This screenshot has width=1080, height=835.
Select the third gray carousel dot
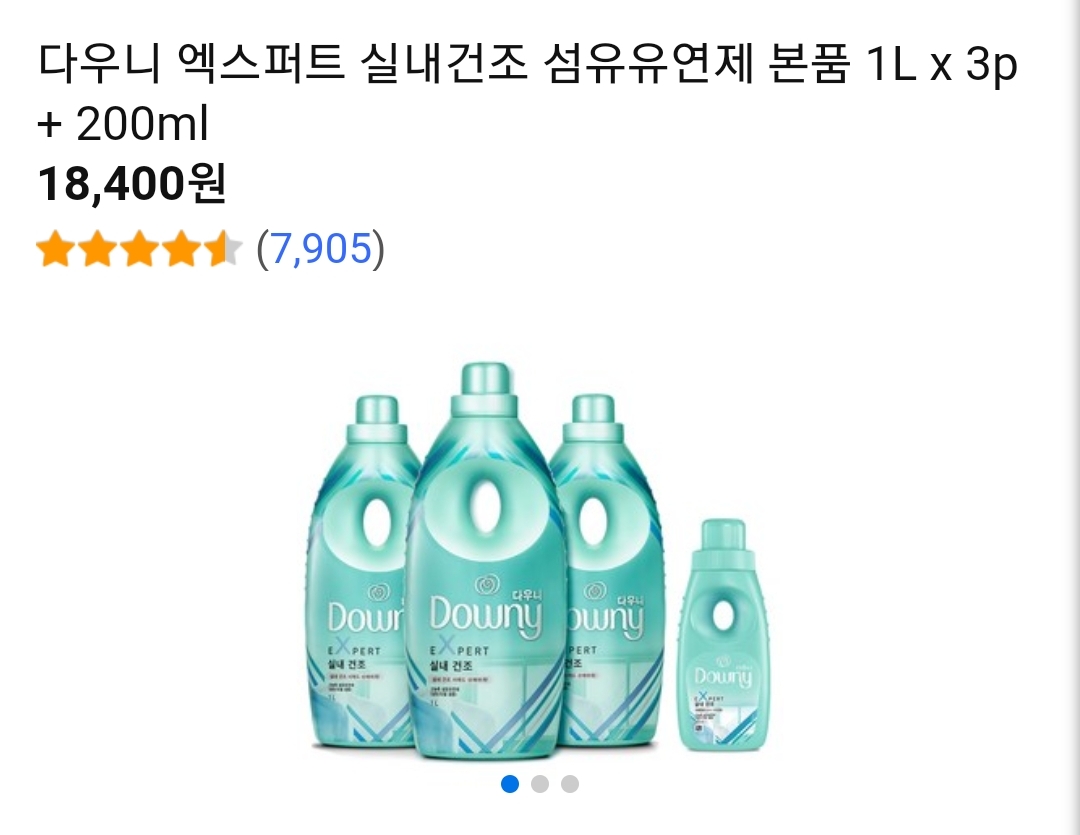coord(570,784)
